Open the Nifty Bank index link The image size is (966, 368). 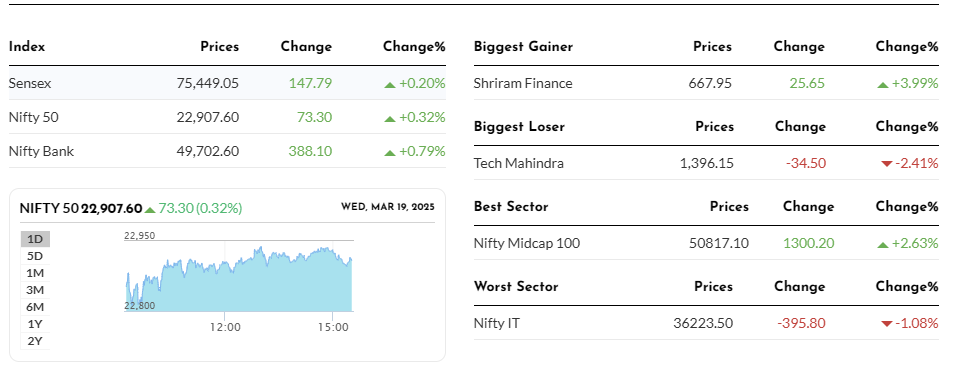tap(41, 151)
